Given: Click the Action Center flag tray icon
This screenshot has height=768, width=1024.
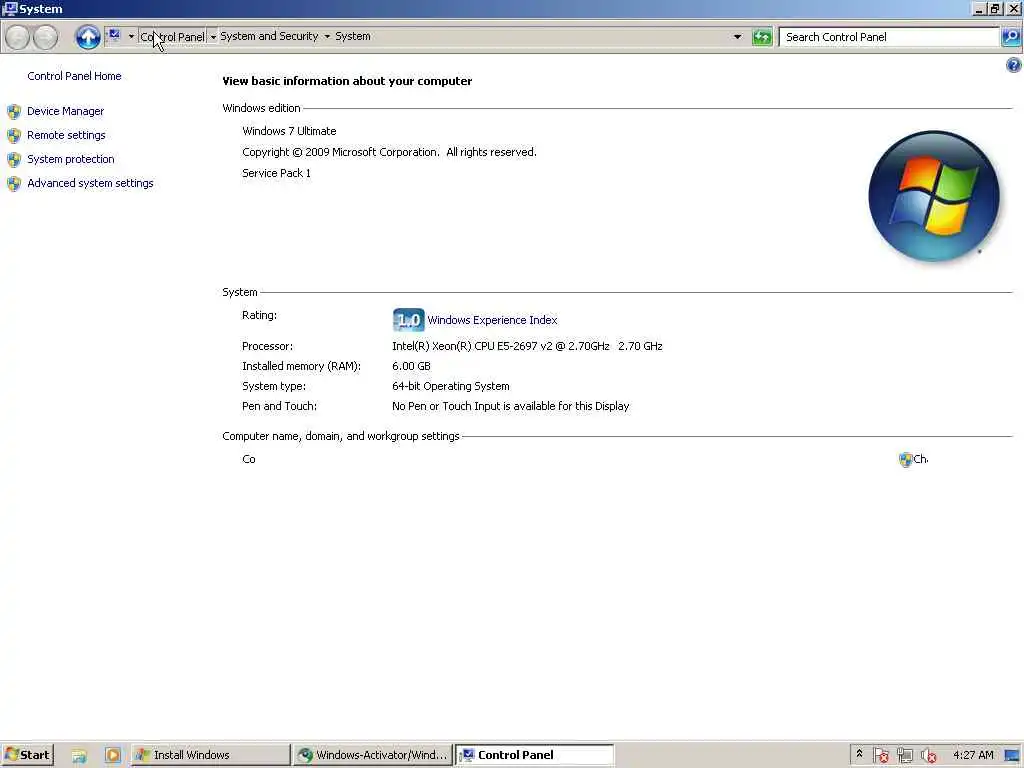Looking at the screenshot, I should [881, 756].
